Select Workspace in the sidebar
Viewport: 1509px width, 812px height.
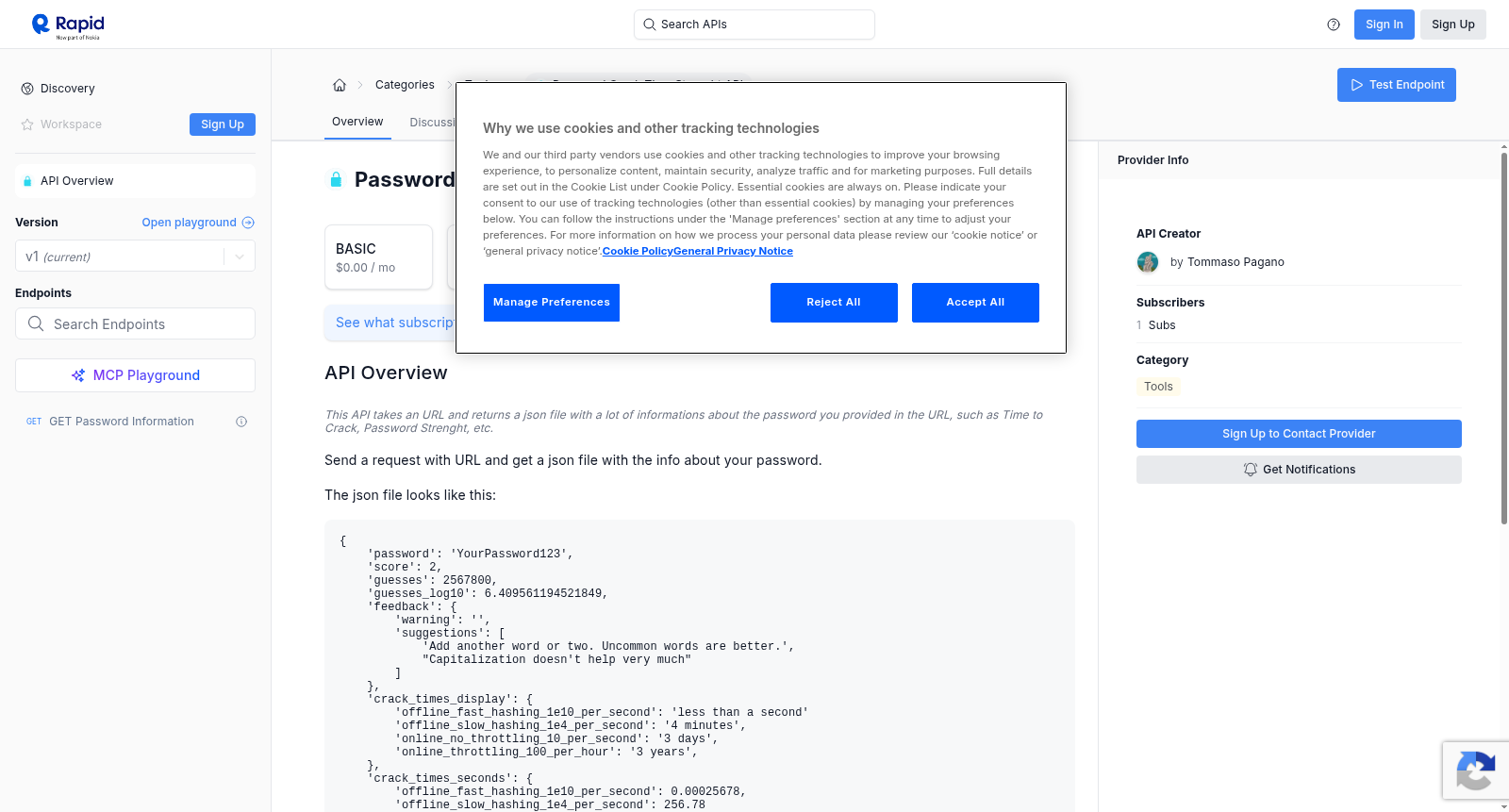pyautogui.click(x=71, y=124)
